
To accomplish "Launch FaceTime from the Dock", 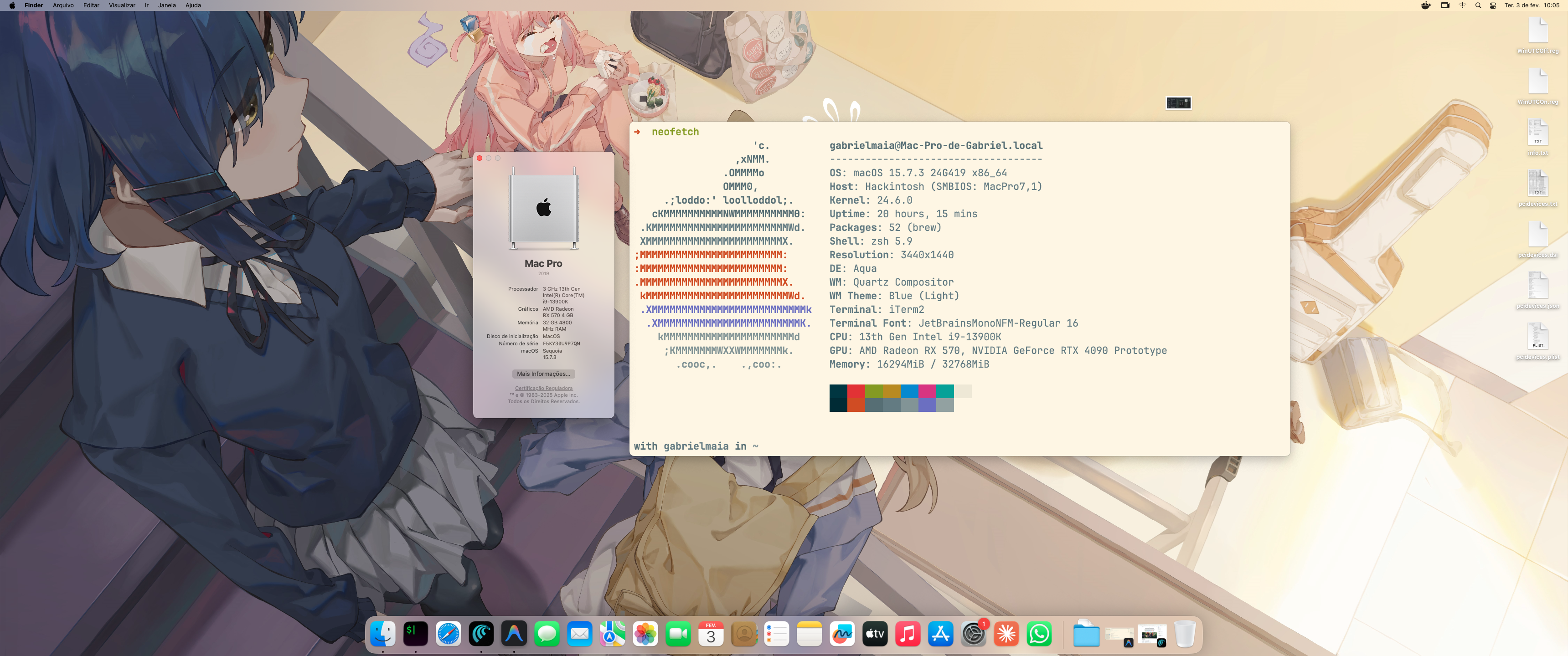I will [x=679, y=634].
